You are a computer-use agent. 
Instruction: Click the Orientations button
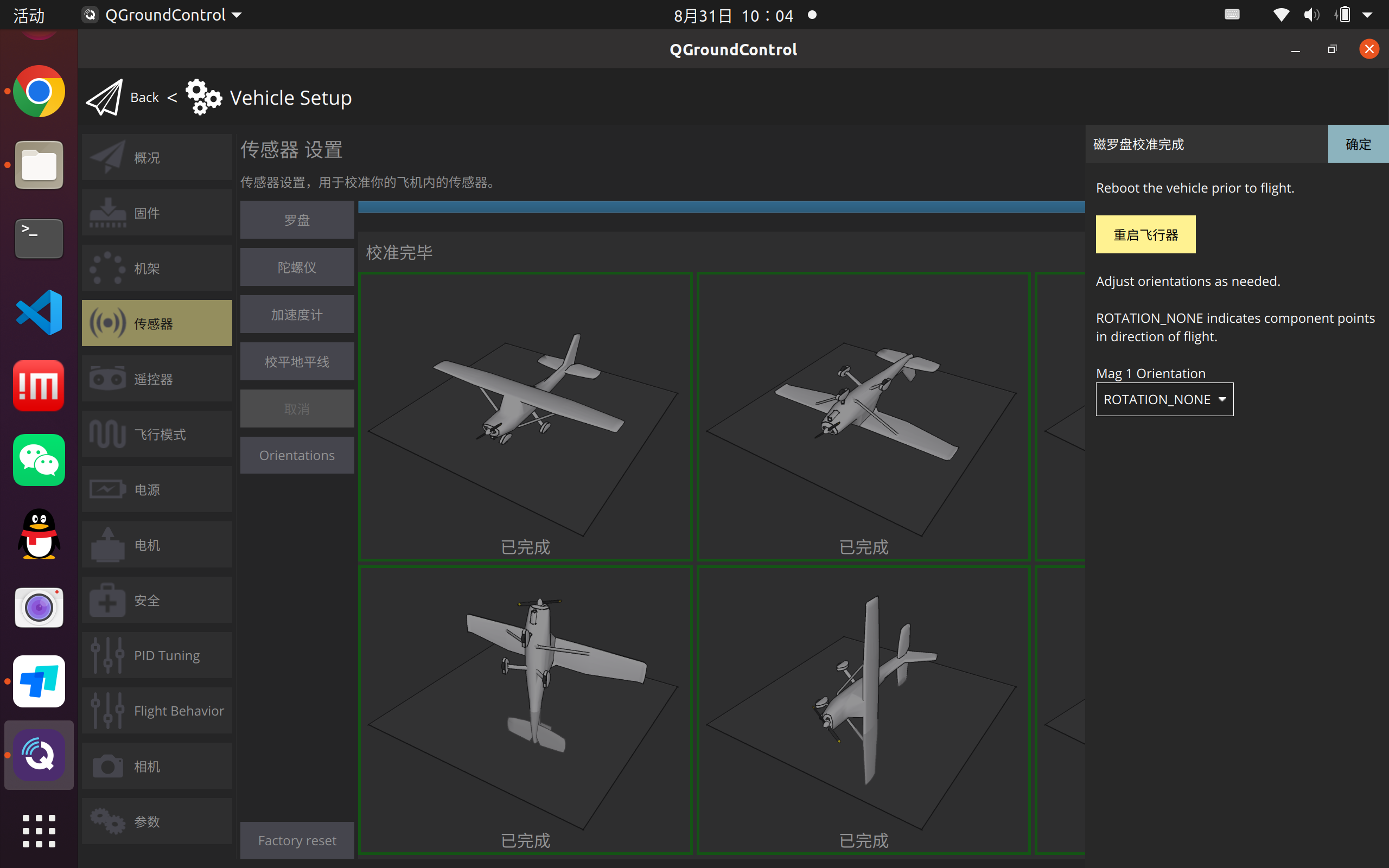tap(297, 455)
